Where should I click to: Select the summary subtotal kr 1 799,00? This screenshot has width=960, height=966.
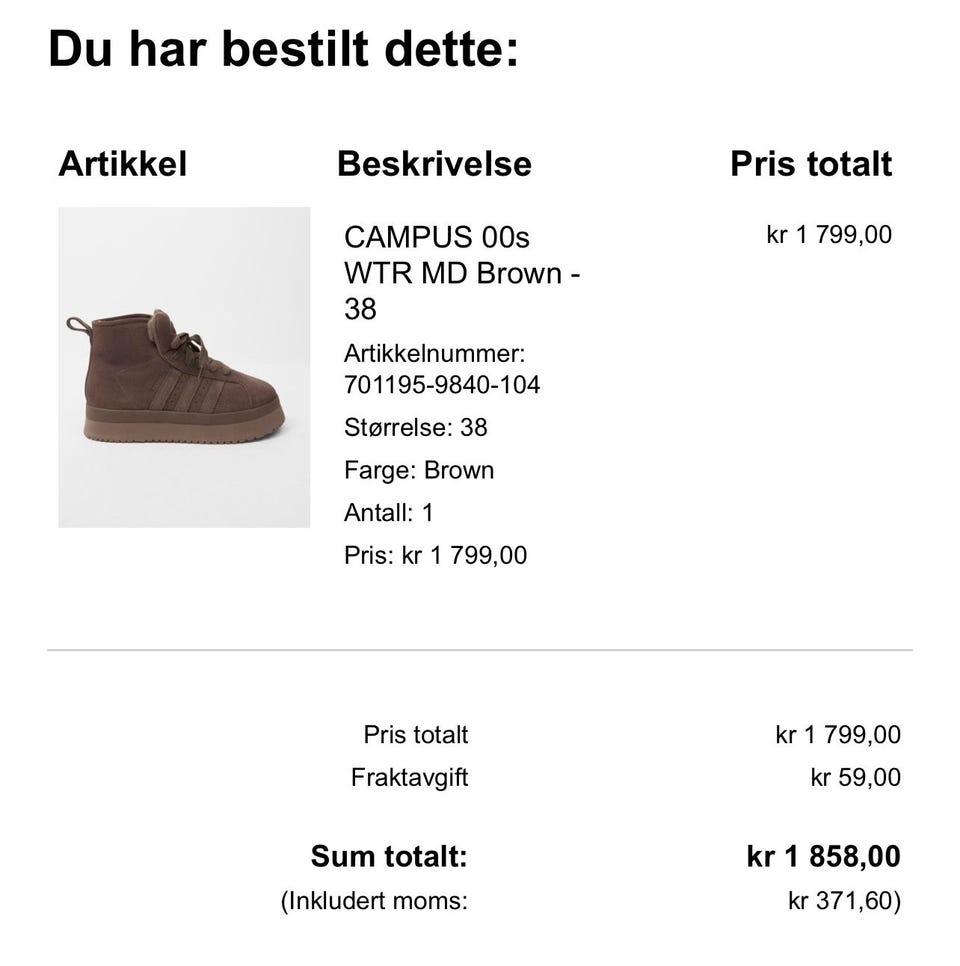click(838, 735)
